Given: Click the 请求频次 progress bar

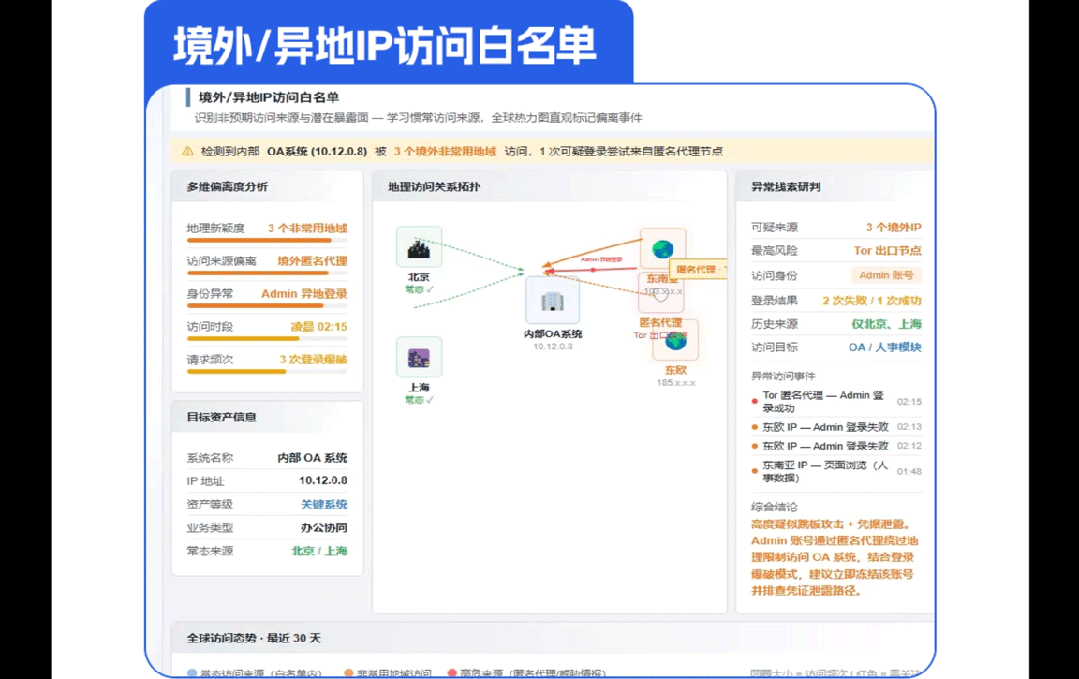Looking at the screenshot, I should tap(267, 371).
